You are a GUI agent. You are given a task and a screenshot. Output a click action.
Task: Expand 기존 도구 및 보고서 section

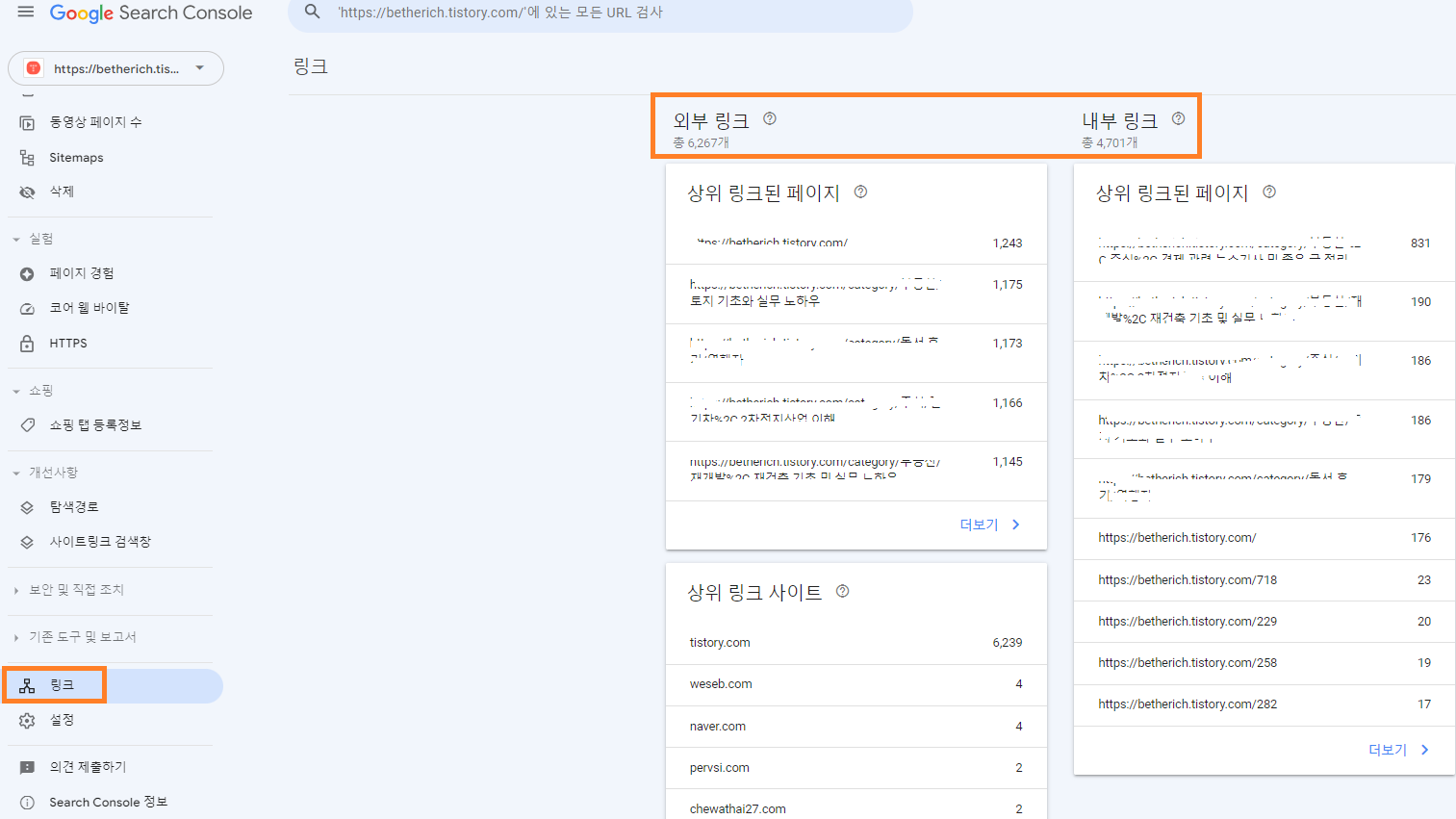point(75,637)
